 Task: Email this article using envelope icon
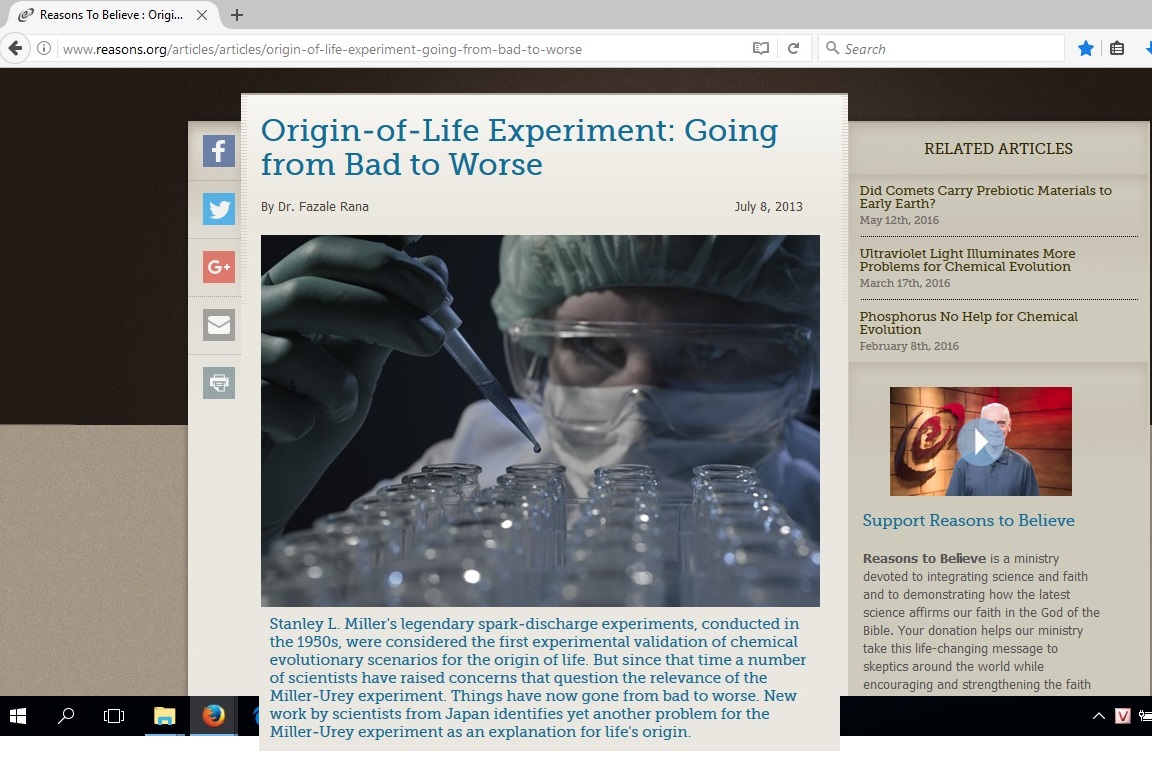(219, 325)
